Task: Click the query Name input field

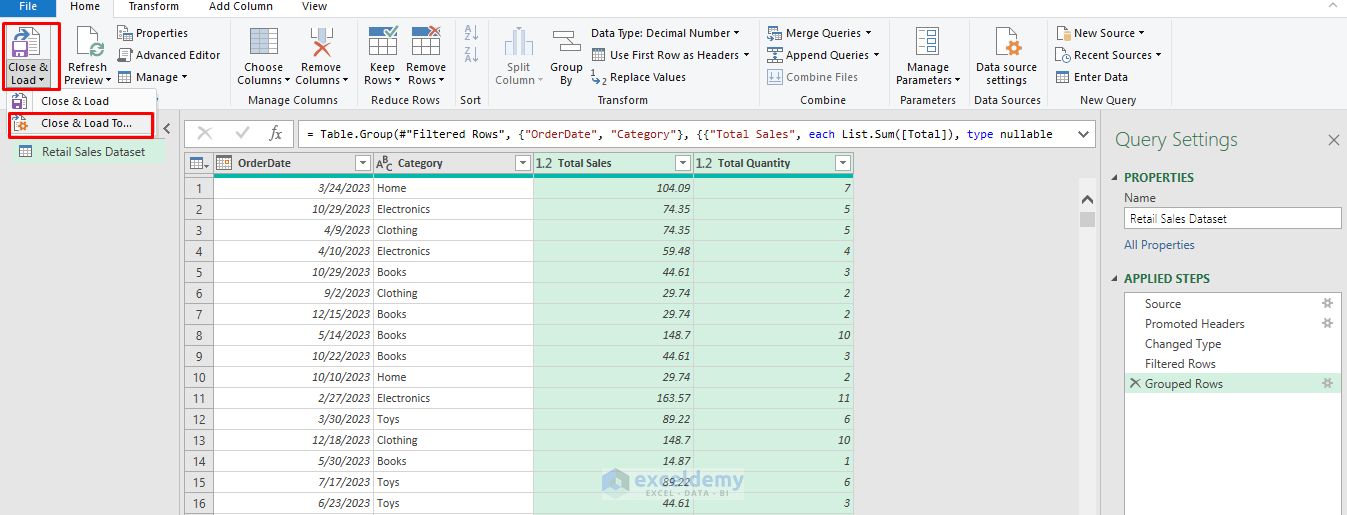Action: [x=1232, y=218]
